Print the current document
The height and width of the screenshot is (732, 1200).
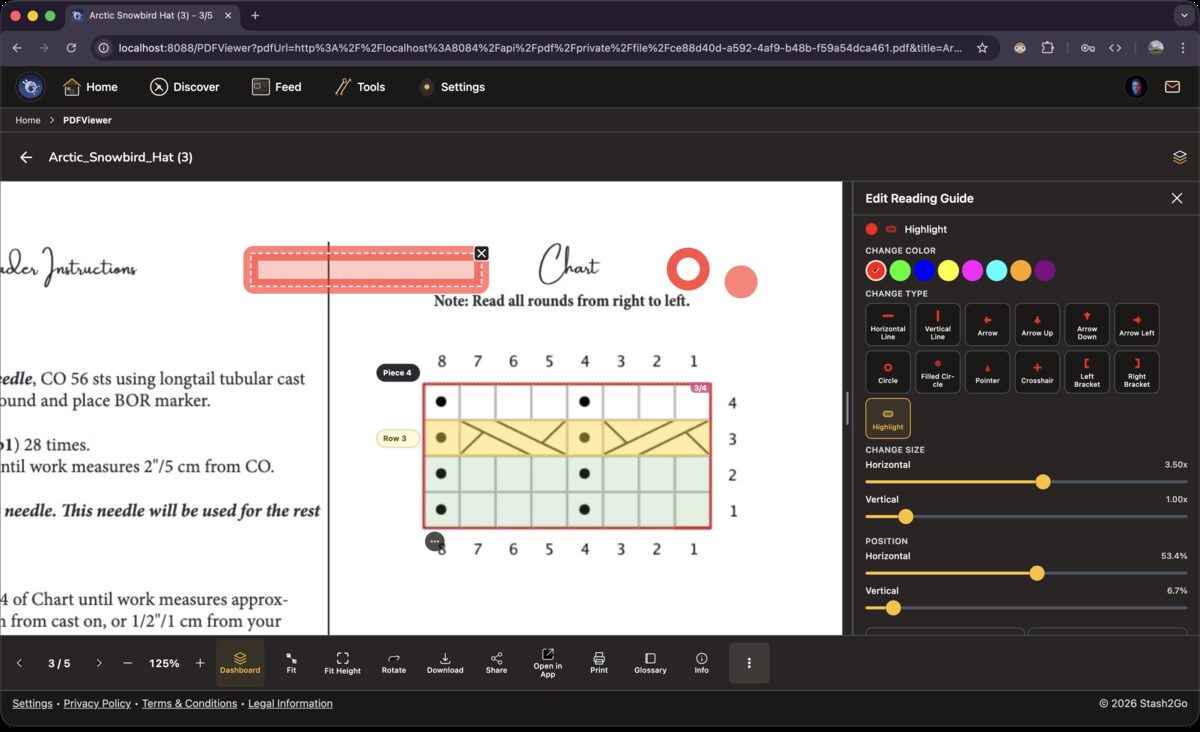[x=599, y=662]
